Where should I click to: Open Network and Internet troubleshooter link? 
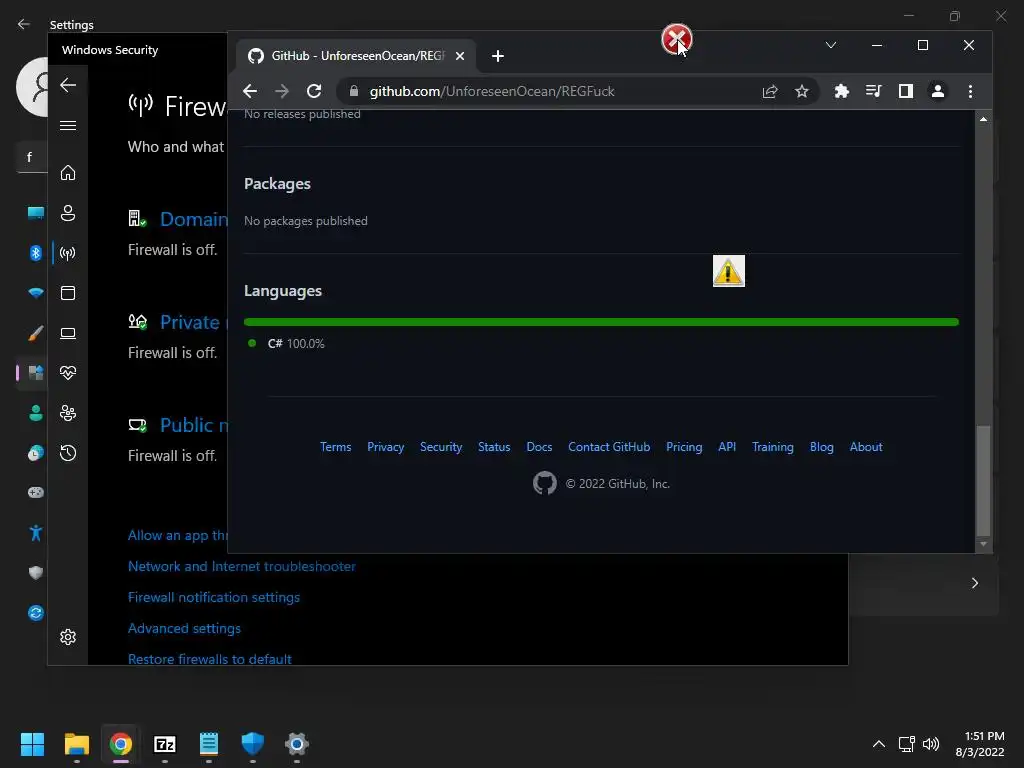click(x=242, y=566)
